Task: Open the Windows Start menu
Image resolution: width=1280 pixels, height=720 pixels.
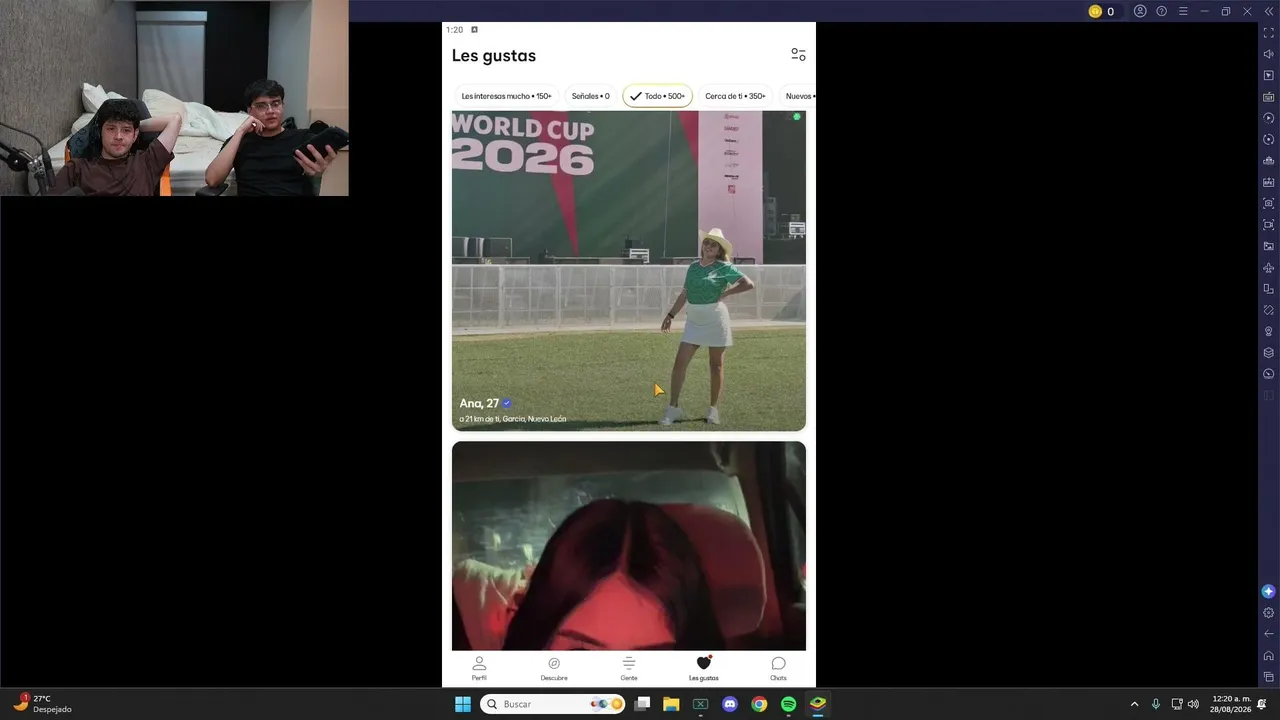Action: click(463, 704)
